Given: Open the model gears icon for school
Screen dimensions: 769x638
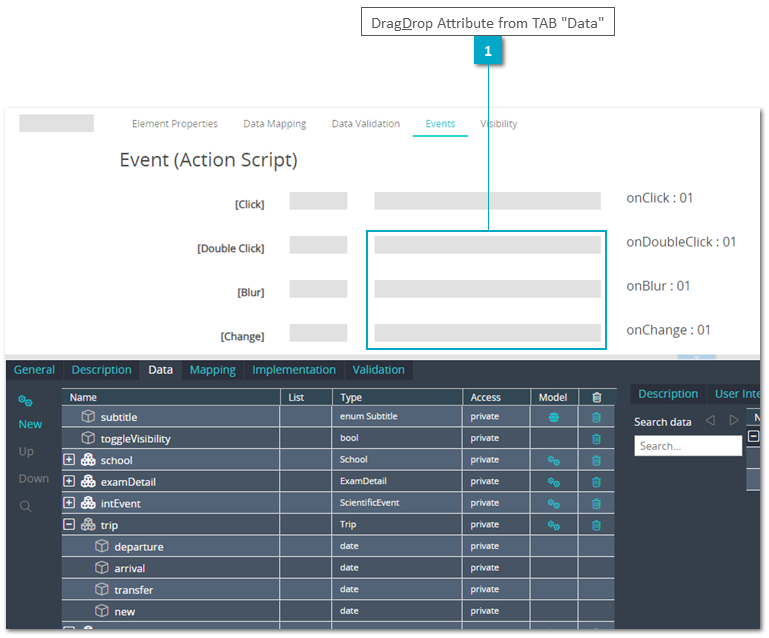Looking at the screenshot, I should tap(554, 460).
